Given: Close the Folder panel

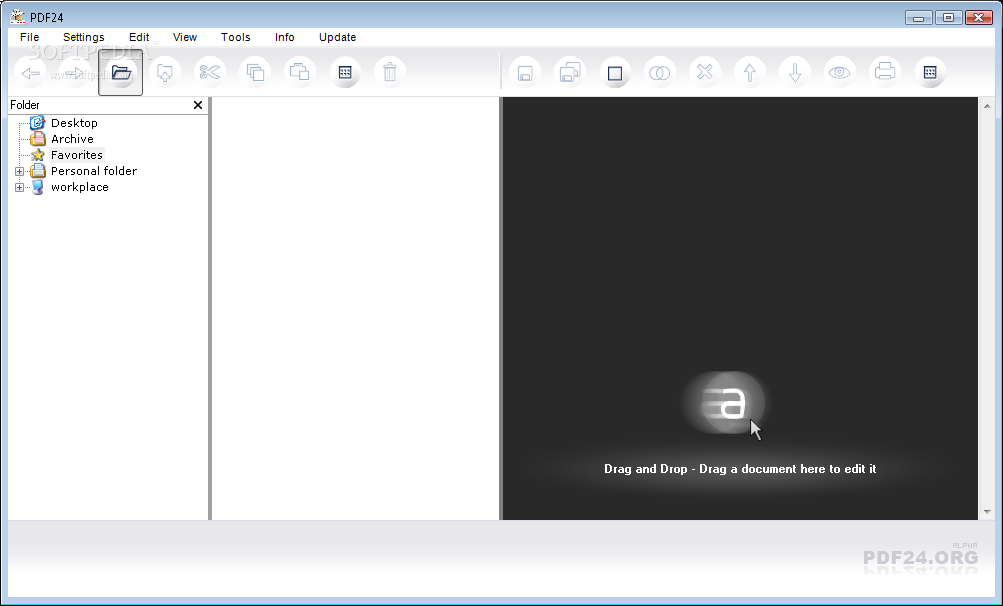Looking at the screenshot, I should [x=198, y=105].
